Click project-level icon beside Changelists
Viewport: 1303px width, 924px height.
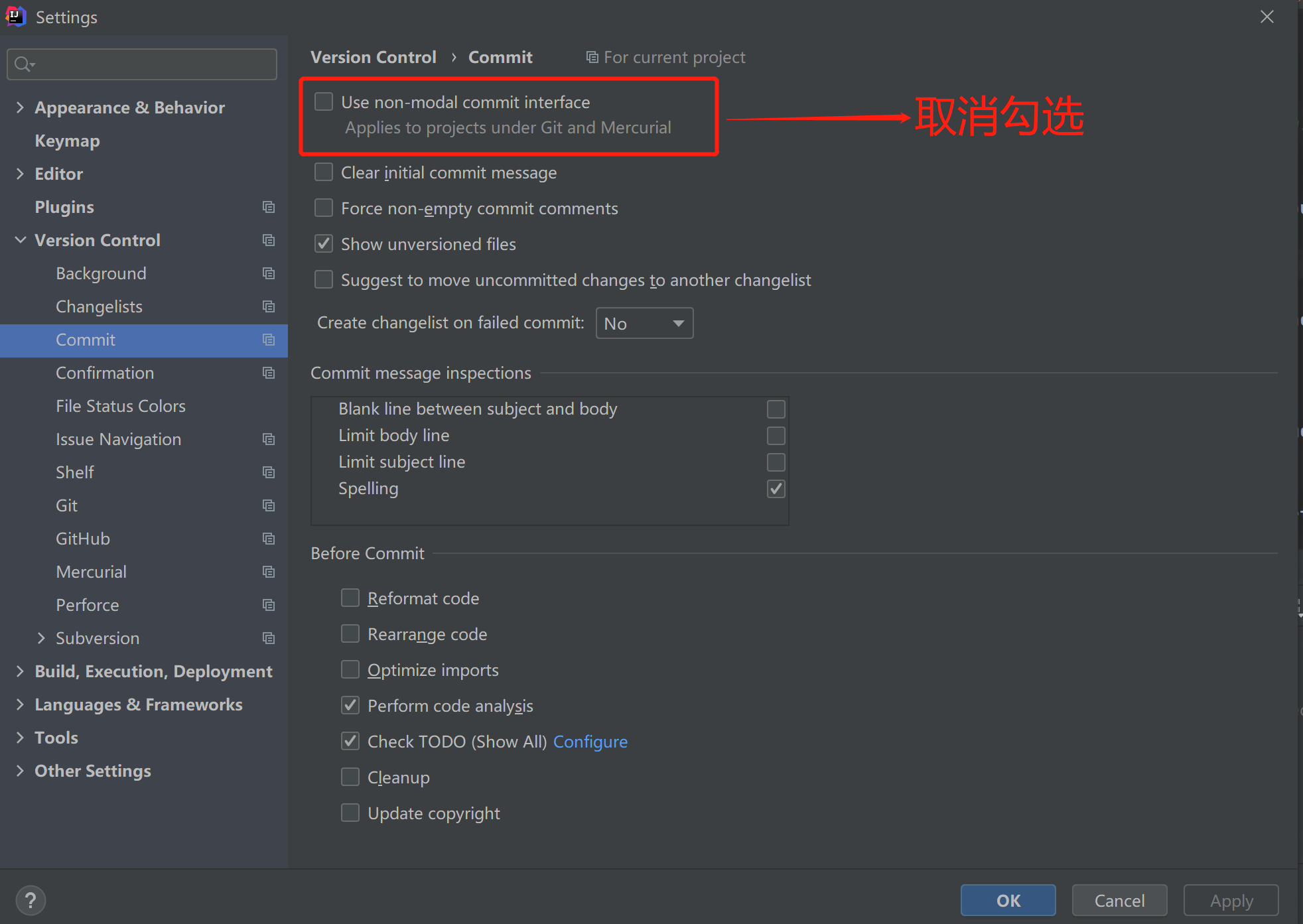(269, 306)
